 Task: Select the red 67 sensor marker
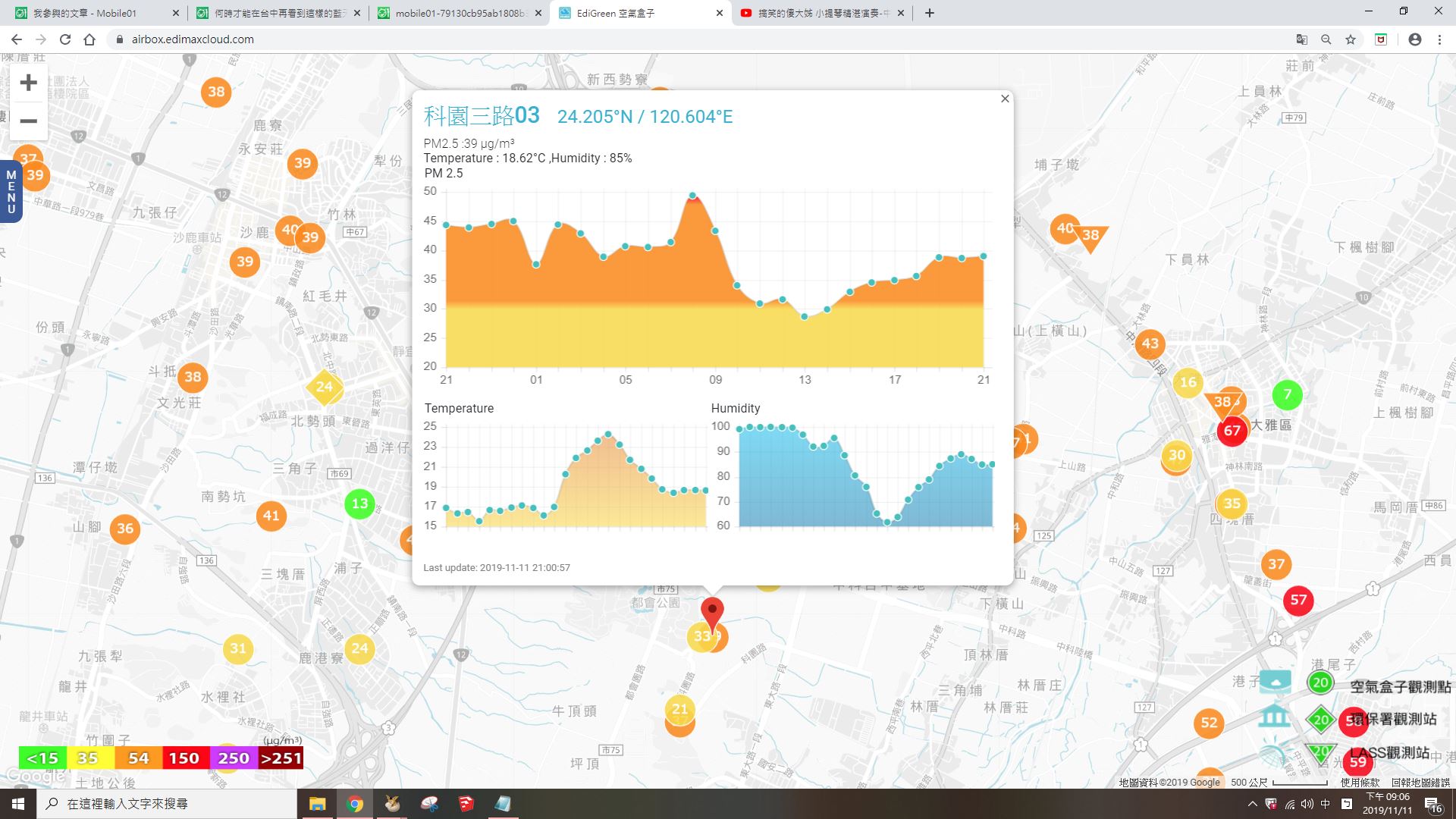point(1232,431)
